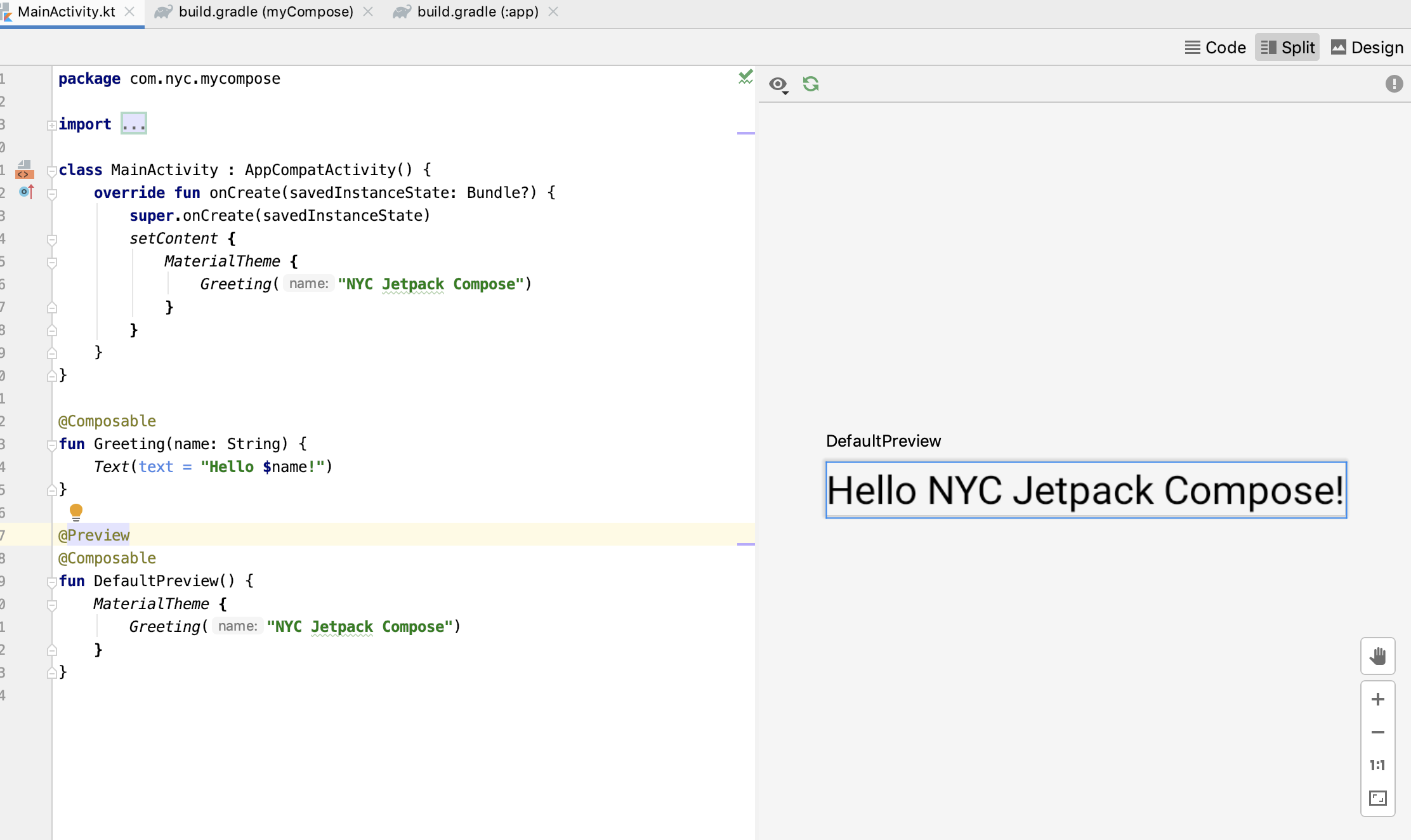The image size is (1411, 840).
Task: Click the build refresh preview icon
Action: [811, 84]
